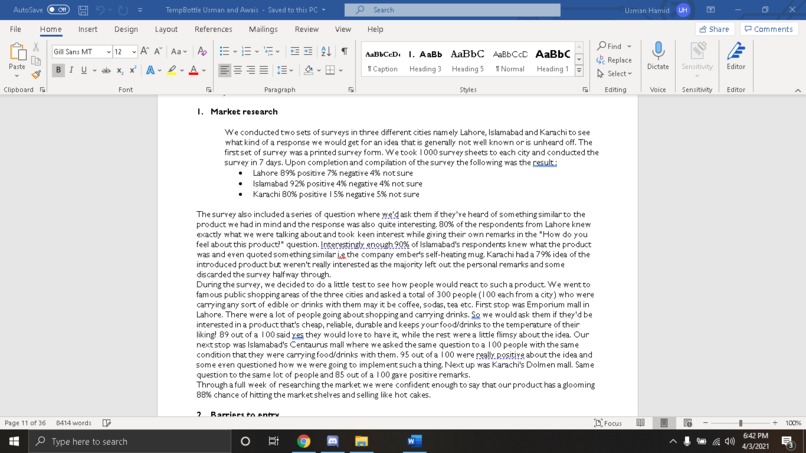The width and height of the screenshot is (806, 453).
Task: Apply red font color
Action: click(193, 70)
